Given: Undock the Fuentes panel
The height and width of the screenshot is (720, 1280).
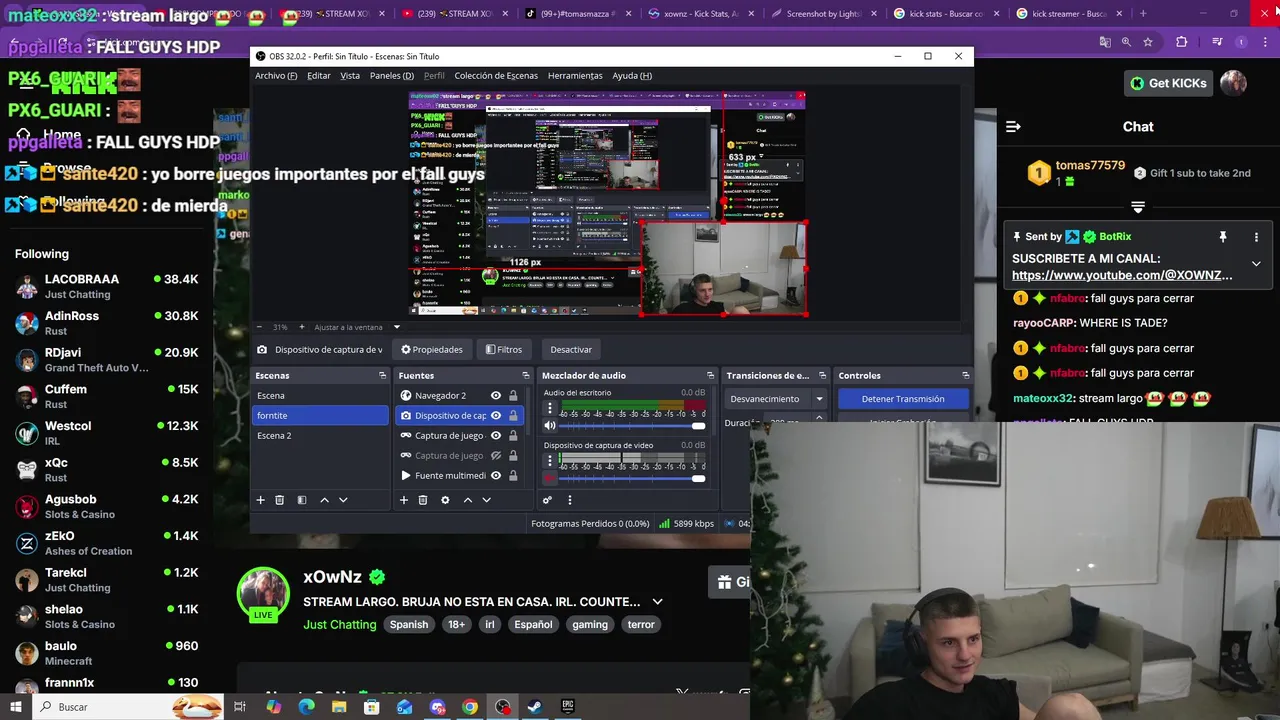Looking at the screenshot, I should [x=526, y=375].
